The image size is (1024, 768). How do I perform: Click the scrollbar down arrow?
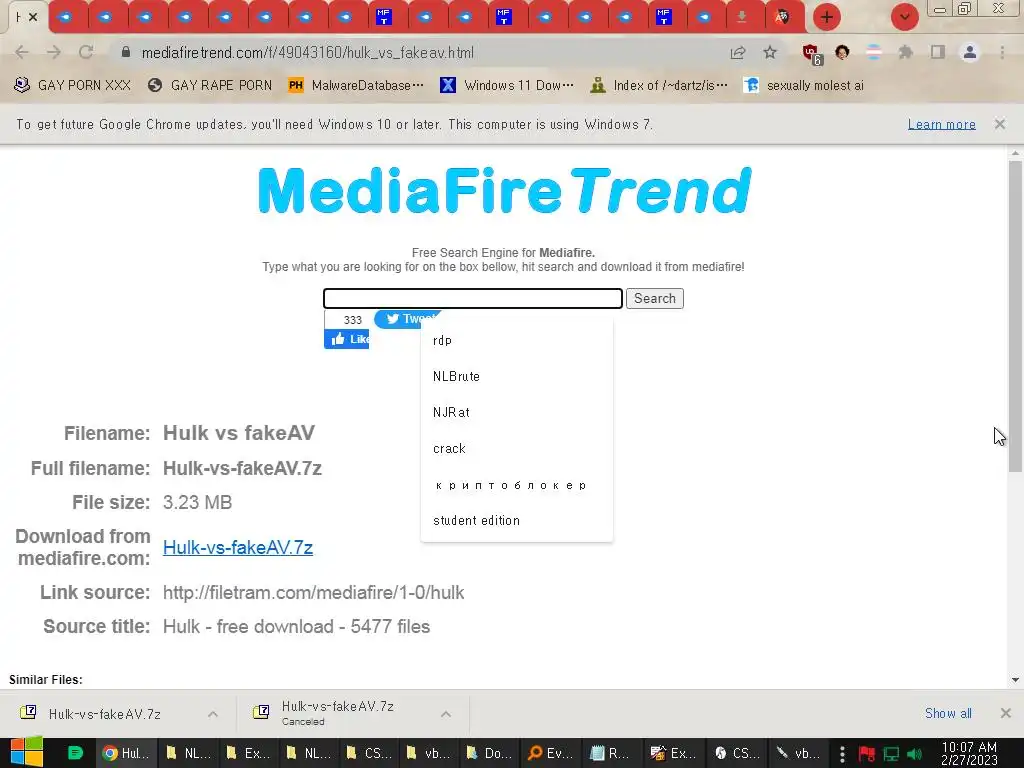(x=1015, y=680)
